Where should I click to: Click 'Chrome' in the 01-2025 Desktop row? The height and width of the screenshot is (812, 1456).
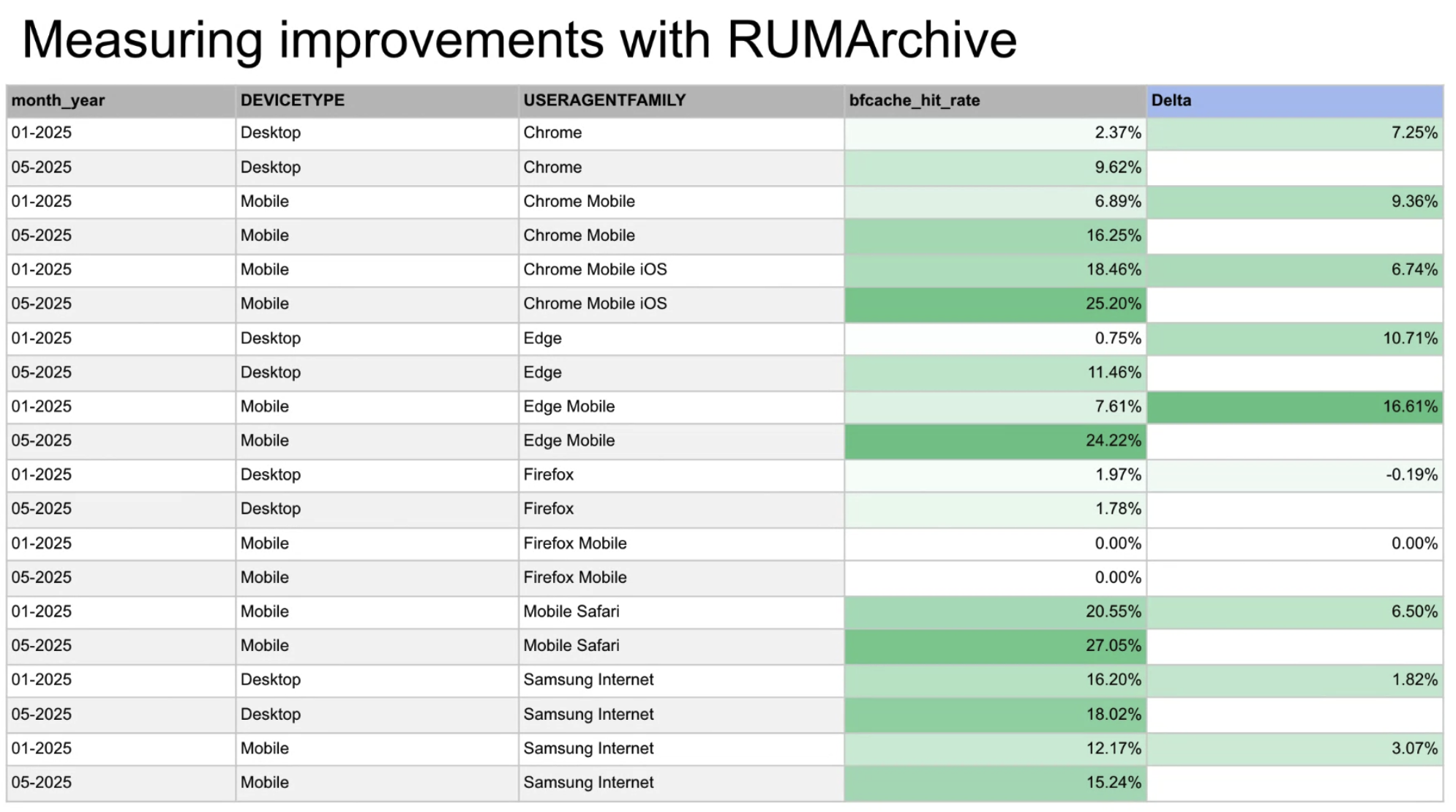point(552,133)
